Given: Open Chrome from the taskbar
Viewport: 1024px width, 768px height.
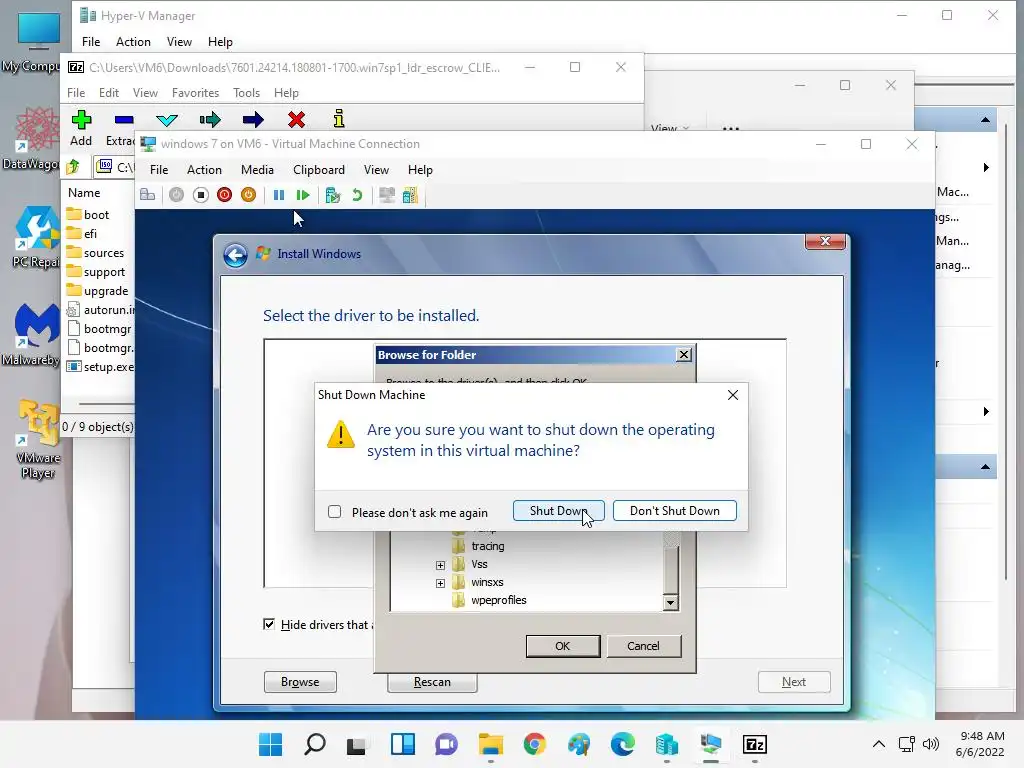Looking at the screenshot, I should (x=535, y=744).
